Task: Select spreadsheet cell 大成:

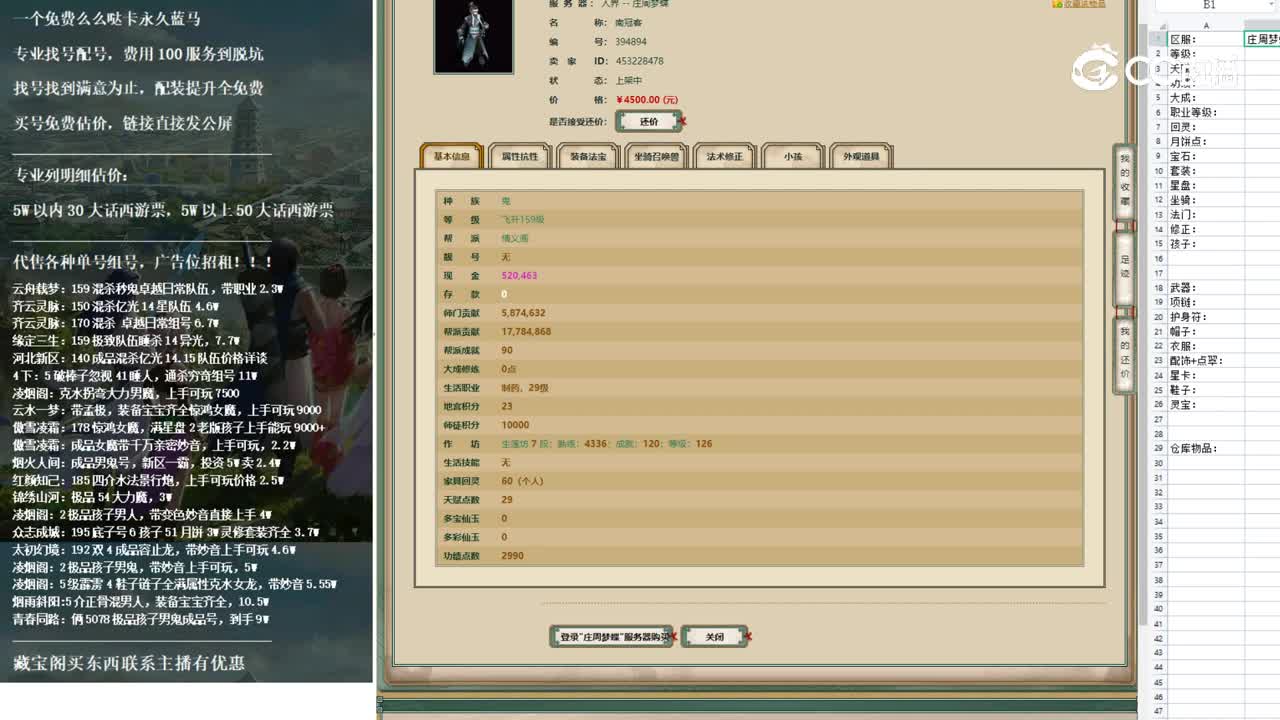Action: [x=1205, y=98]
